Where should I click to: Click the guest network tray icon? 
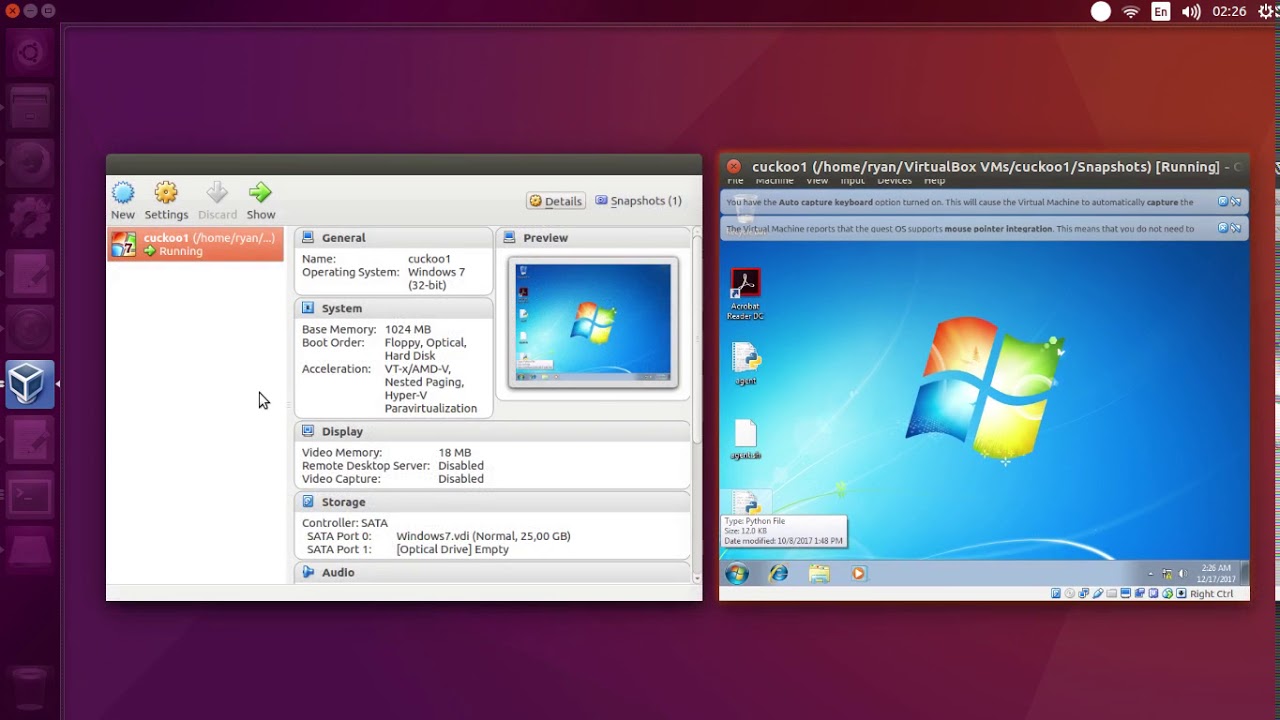(x=1167, y=574)
